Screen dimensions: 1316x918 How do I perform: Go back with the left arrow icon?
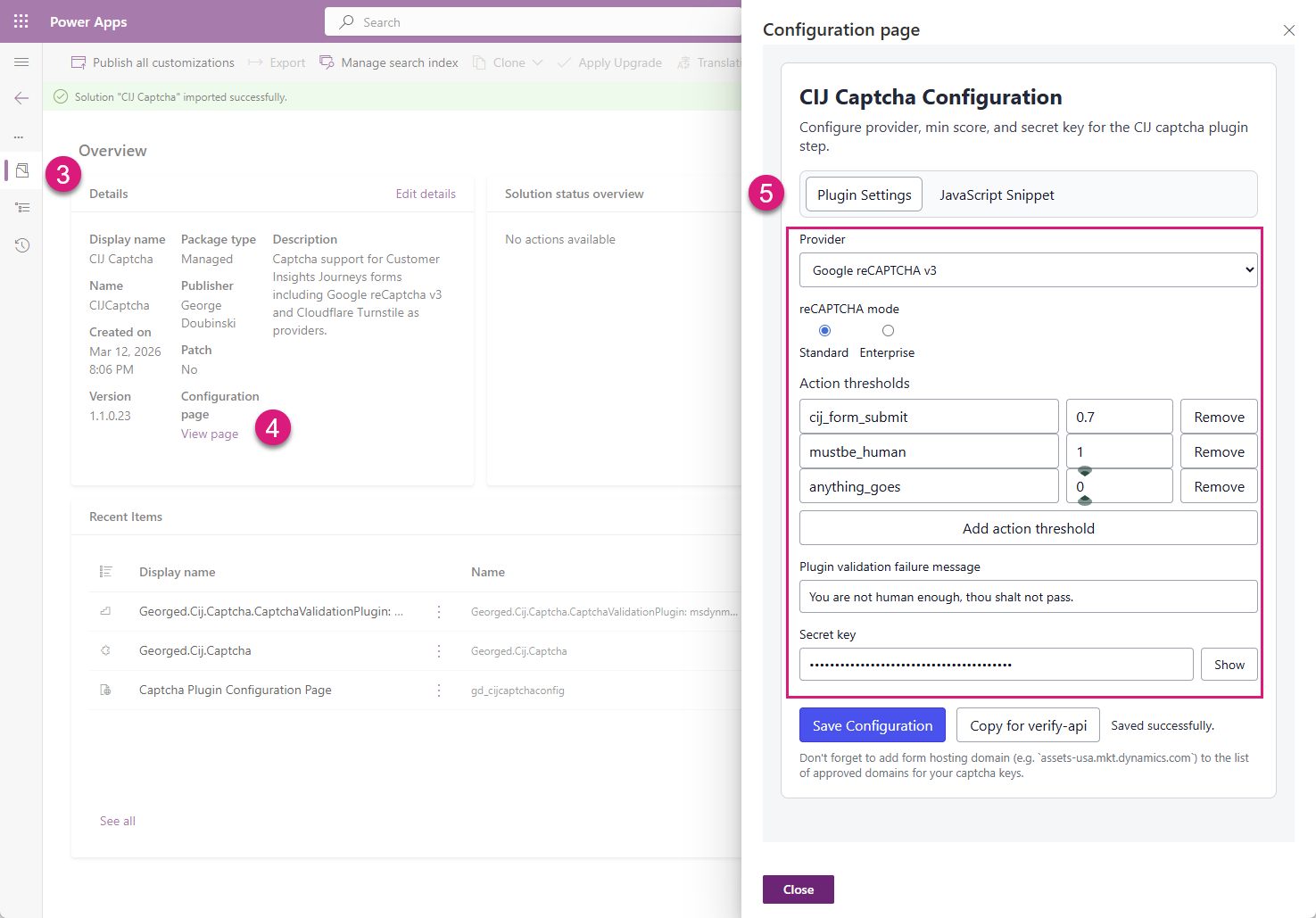tap(21, 98)
